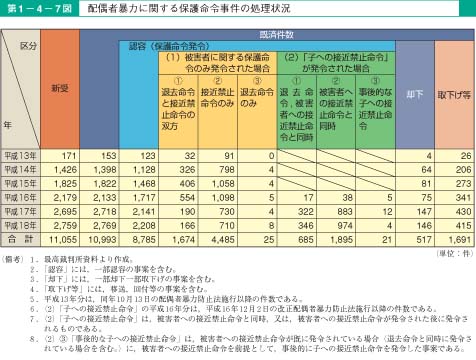Select row label 平成16年
The width and height of the screenshot is (476, 360).
[20, 198]
